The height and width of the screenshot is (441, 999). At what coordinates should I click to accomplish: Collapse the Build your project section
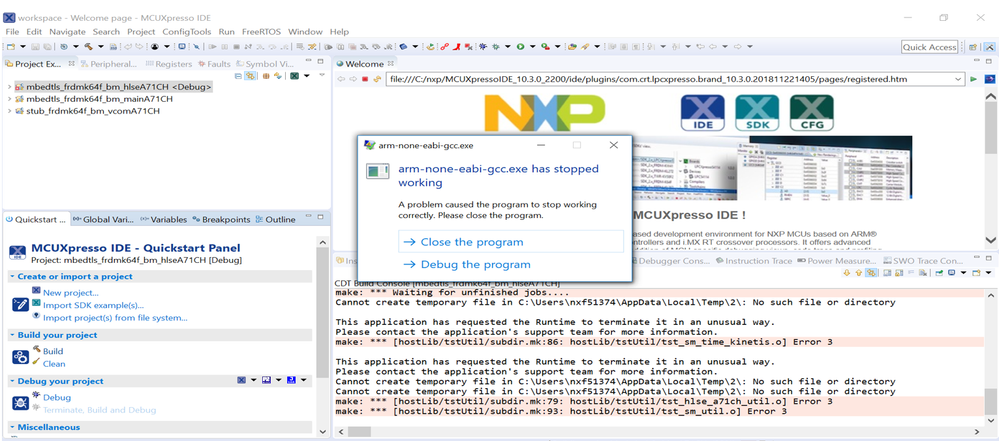coord(12,335)
